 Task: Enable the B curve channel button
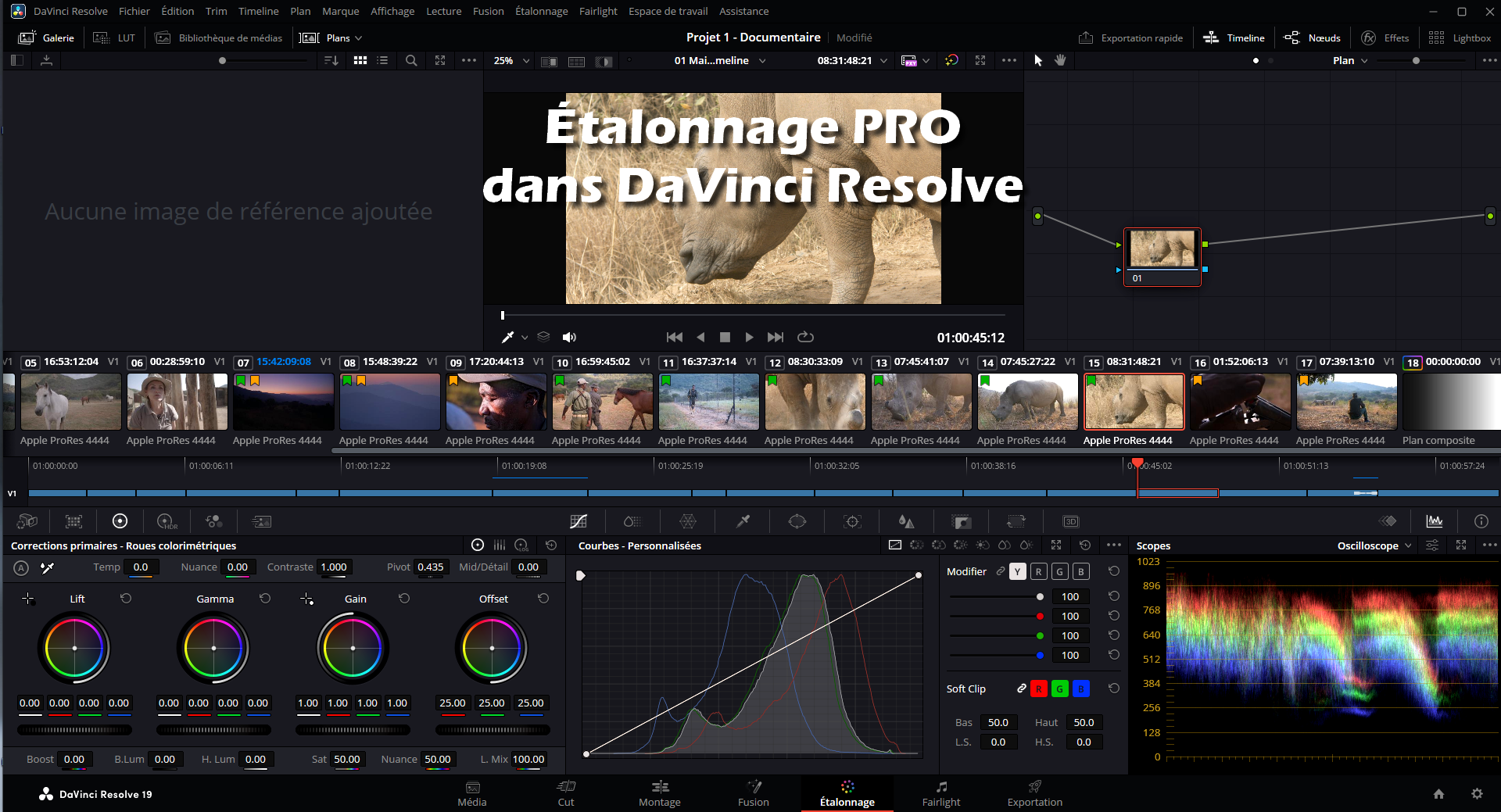tap(1080, 572)
